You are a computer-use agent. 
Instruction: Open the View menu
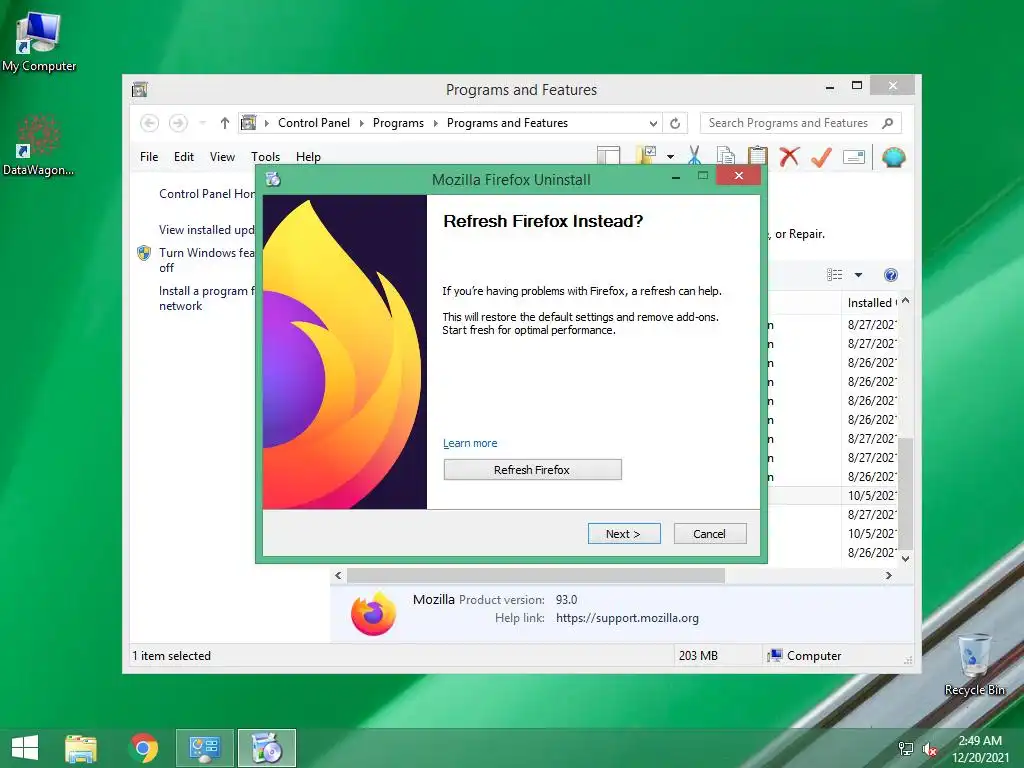pos(222,157)
